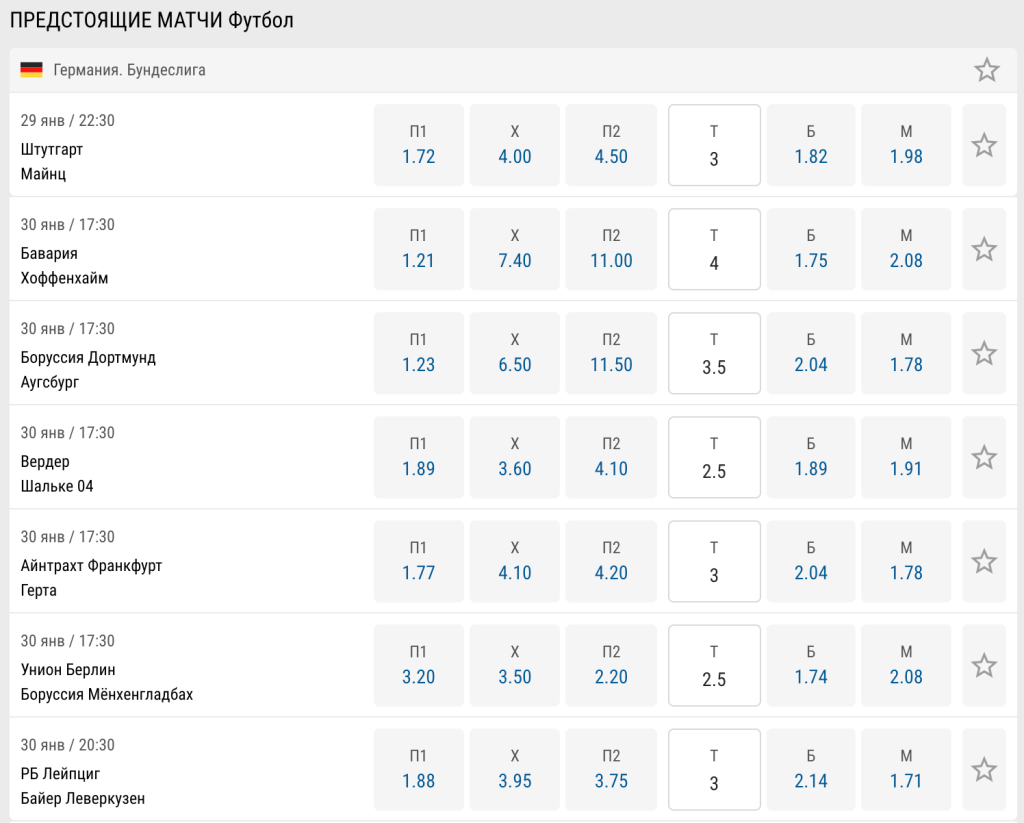Click the star for Вердер – Шальке 04
The image size is (1024, 823).
coord(984,457)
